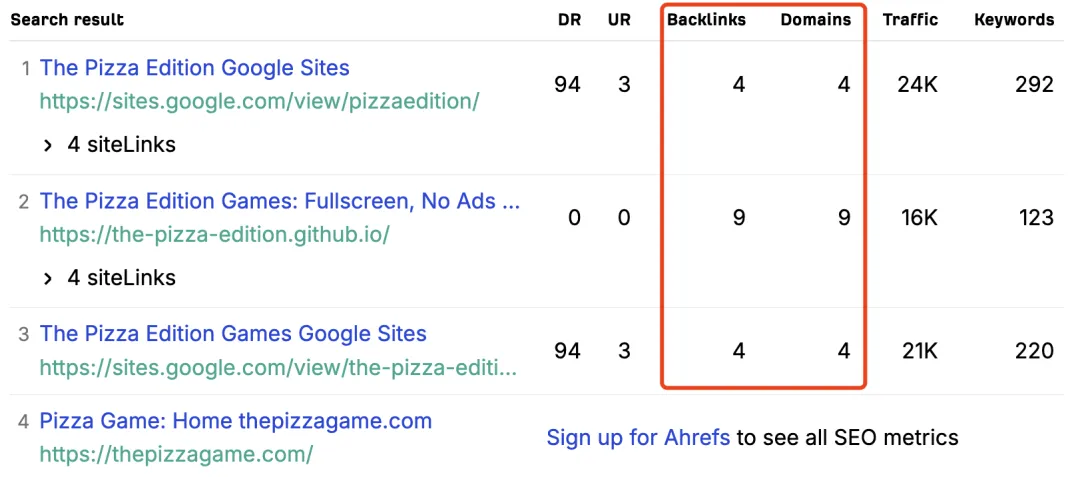Image resolution: width=1080 pixels, height=477 pixels.
Task: Open The Pizza Edition Google Sites title
Action: pyautogui.click(x=194, y=68)
